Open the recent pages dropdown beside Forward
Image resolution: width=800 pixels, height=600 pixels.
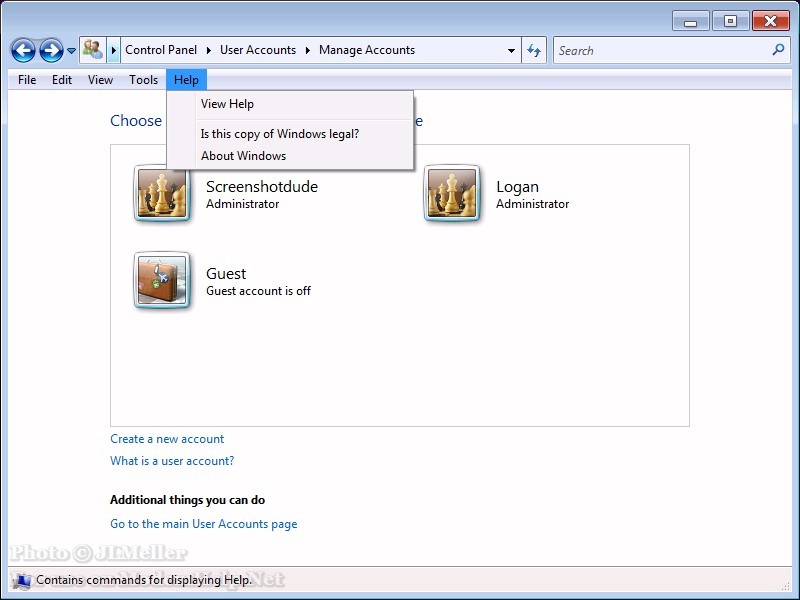coord(71,51)
